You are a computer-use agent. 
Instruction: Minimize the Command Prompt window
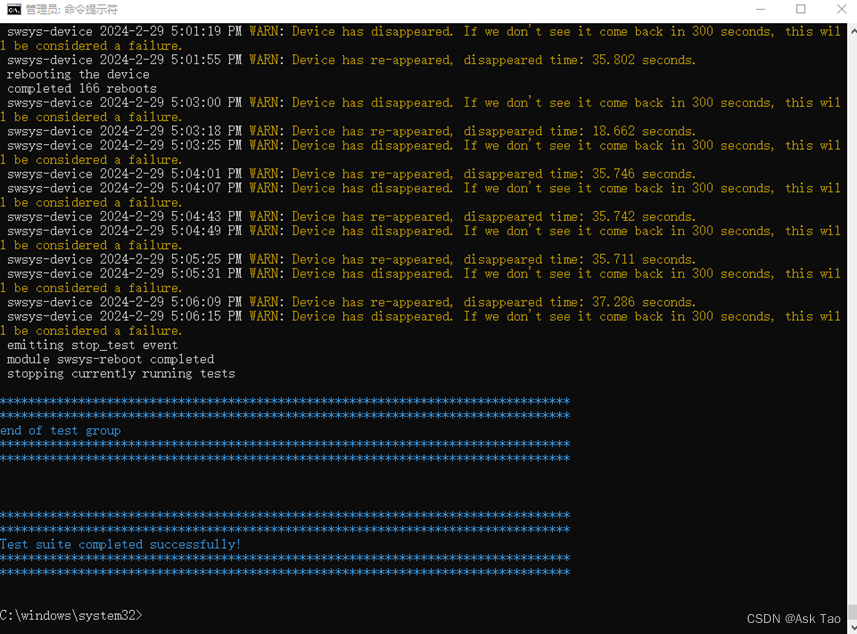761,9
